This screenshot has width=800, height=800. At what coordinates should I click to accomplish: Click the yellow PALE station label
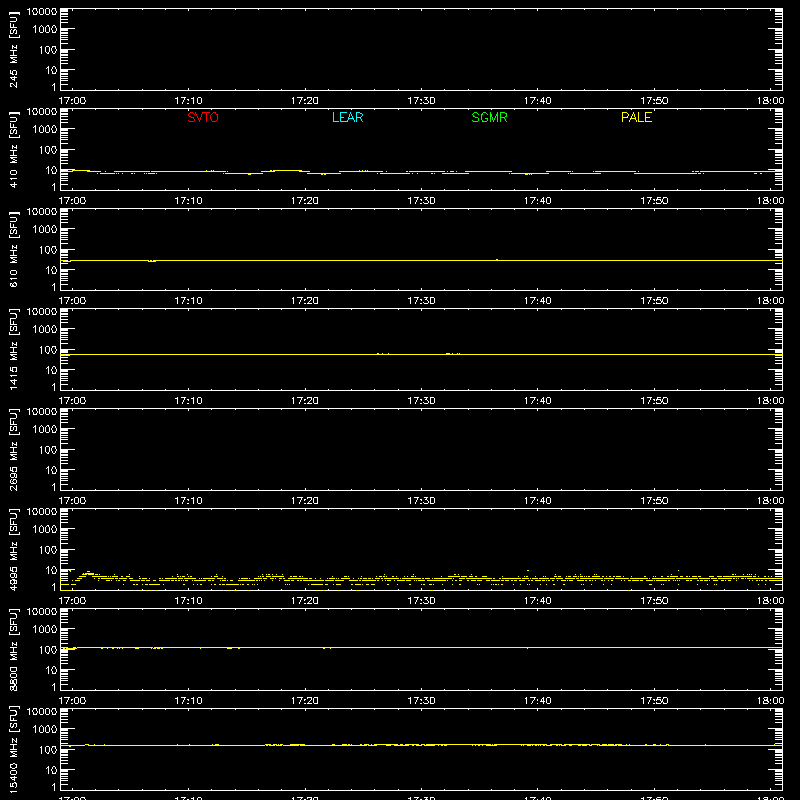coord(636,117)
